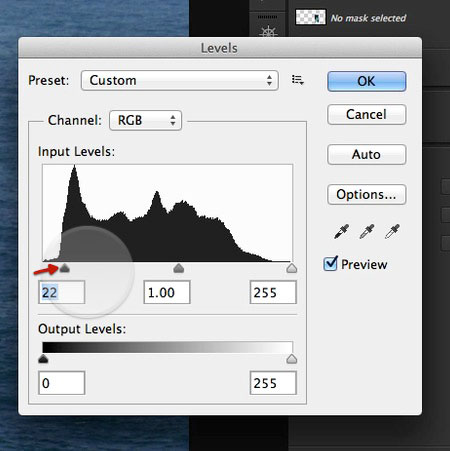Viewport: 450px width, 451px height.
Task: Click the mask thumbnail in Properties panel
Action: point(310,17)
